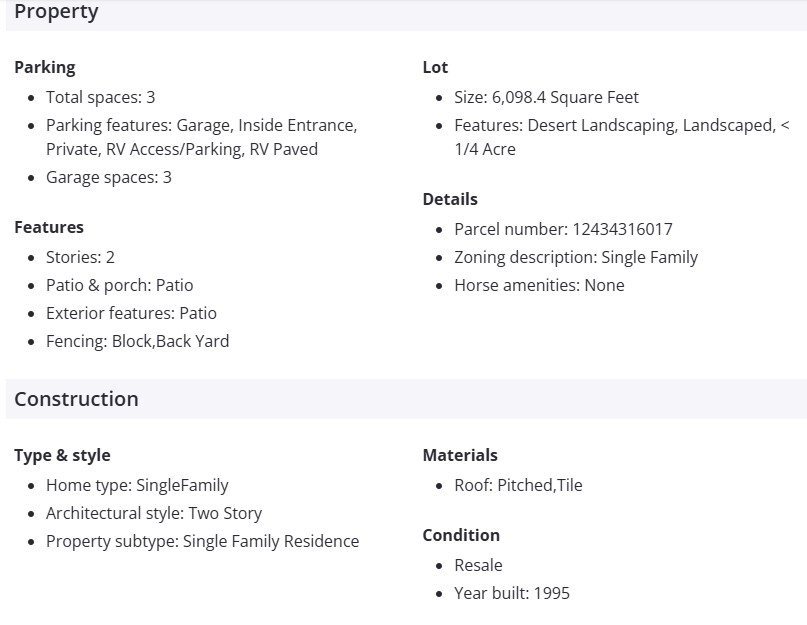807x625 pixels.
Task: Click Parking features list entry
Action: click(x=200, y=137)
